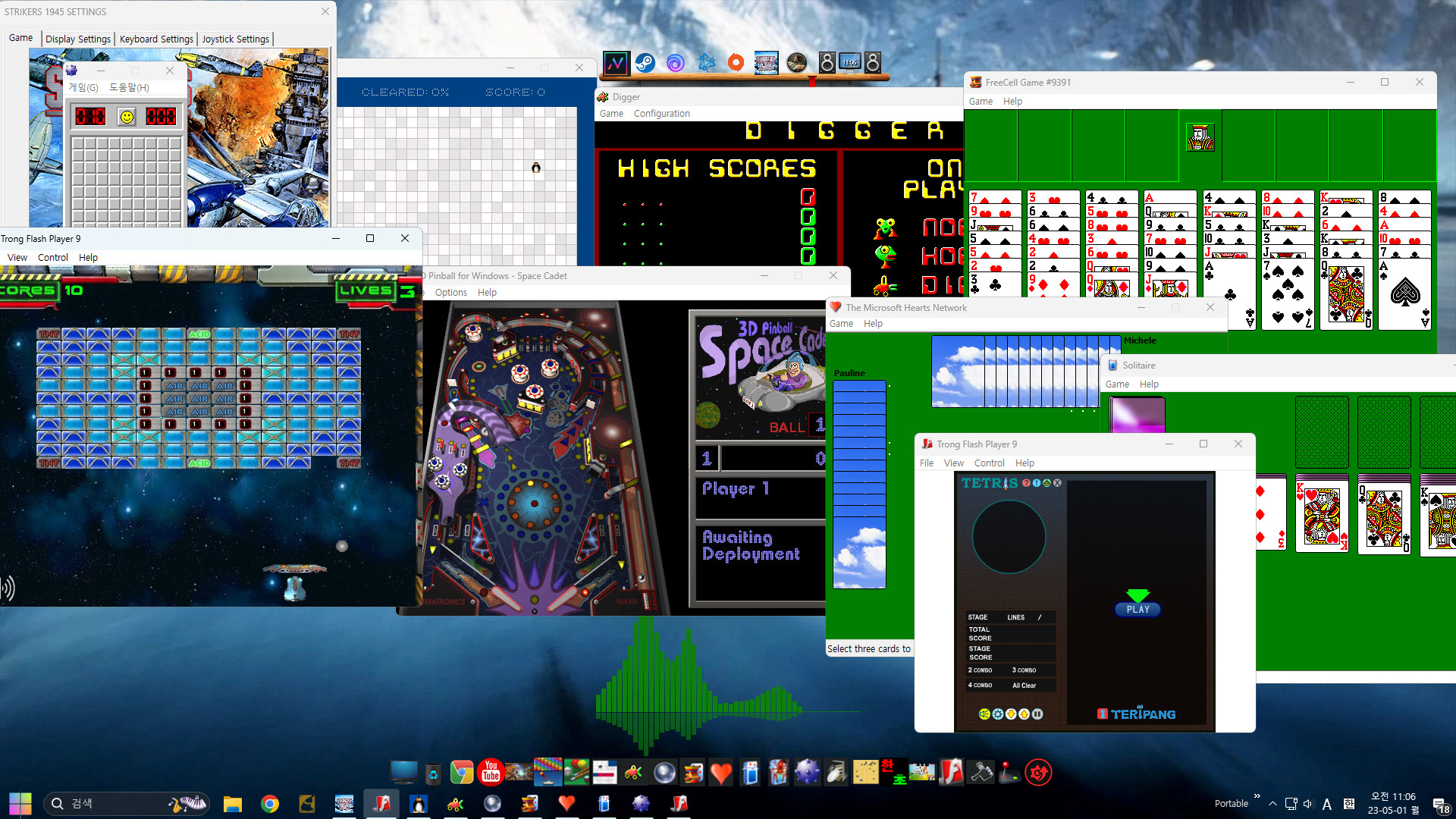1456x819 pixels.
Task: Open the YouTube icon in the bottom dock
Action: click(x=491, y=772)
